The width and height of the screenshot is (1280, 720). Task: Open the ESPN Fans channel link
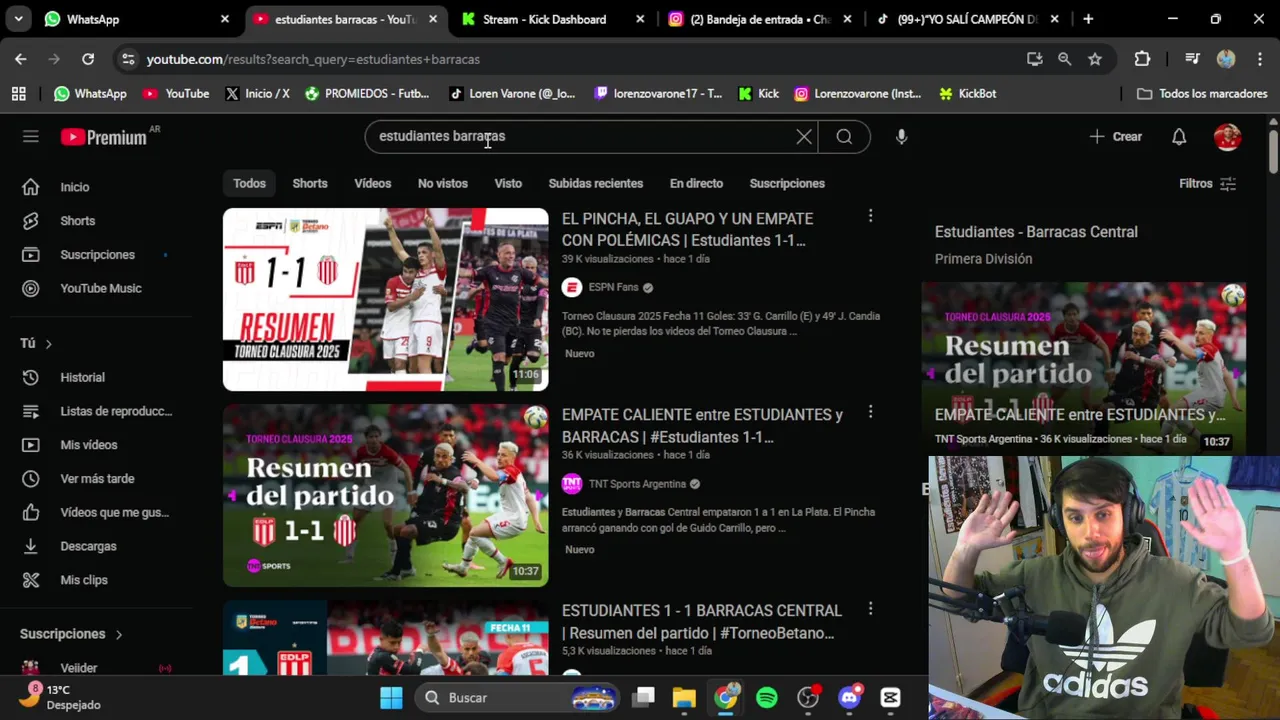pyautogui.click(x=613, y=288)
